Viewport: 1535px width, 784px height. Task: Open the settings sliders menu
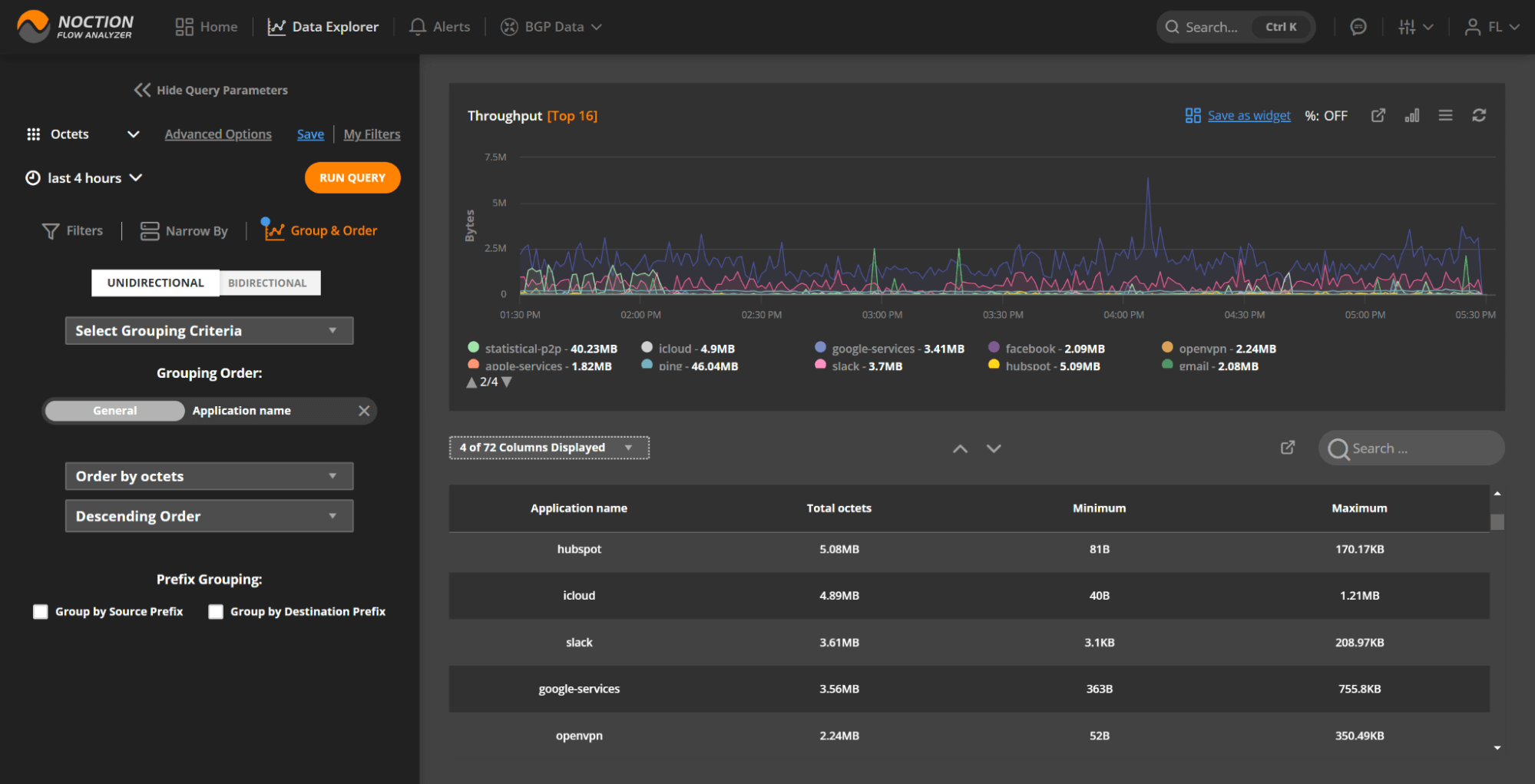(1415, 27)
